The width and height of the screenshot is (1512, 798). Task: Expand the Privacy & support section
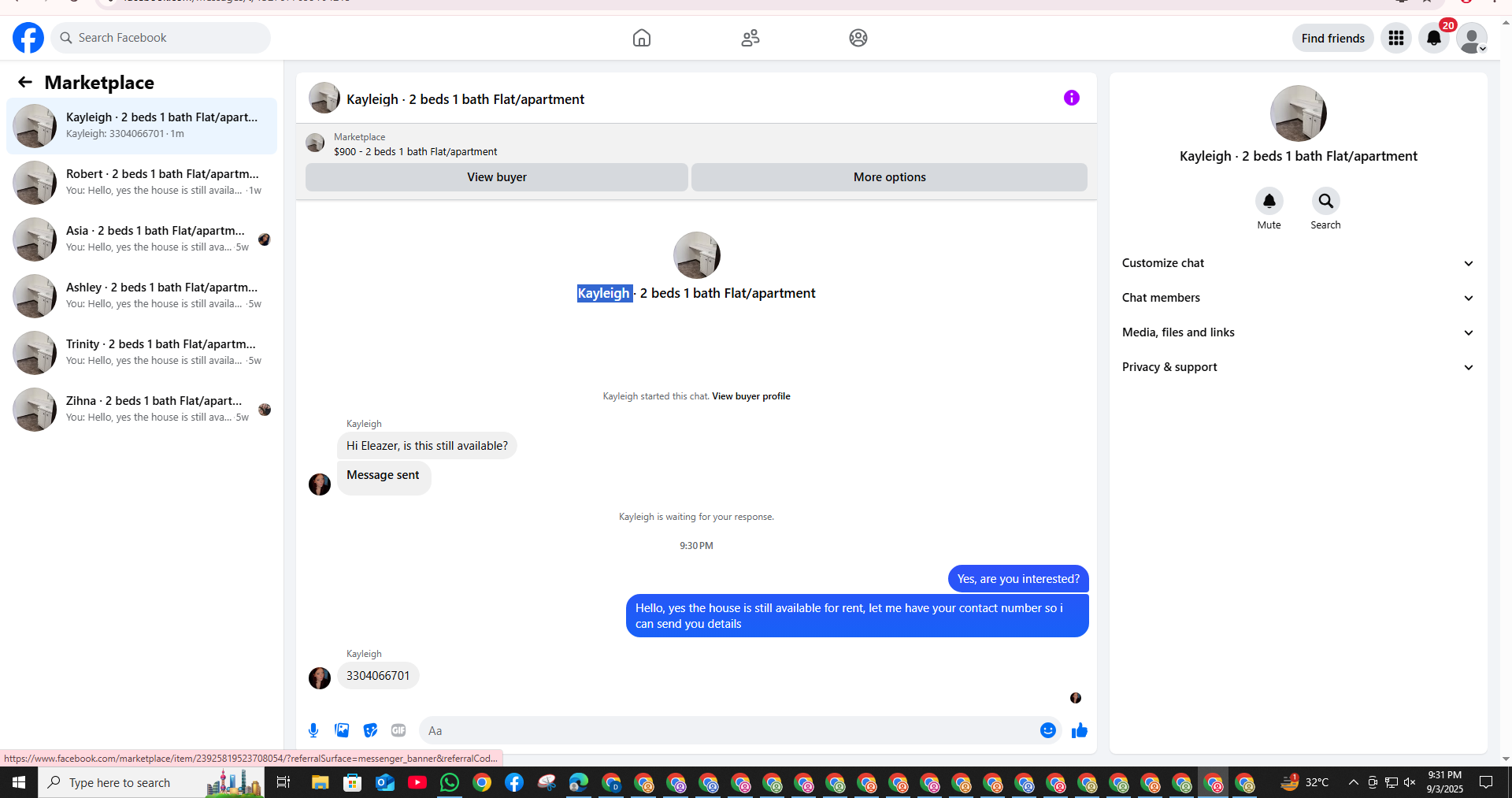1298,367
